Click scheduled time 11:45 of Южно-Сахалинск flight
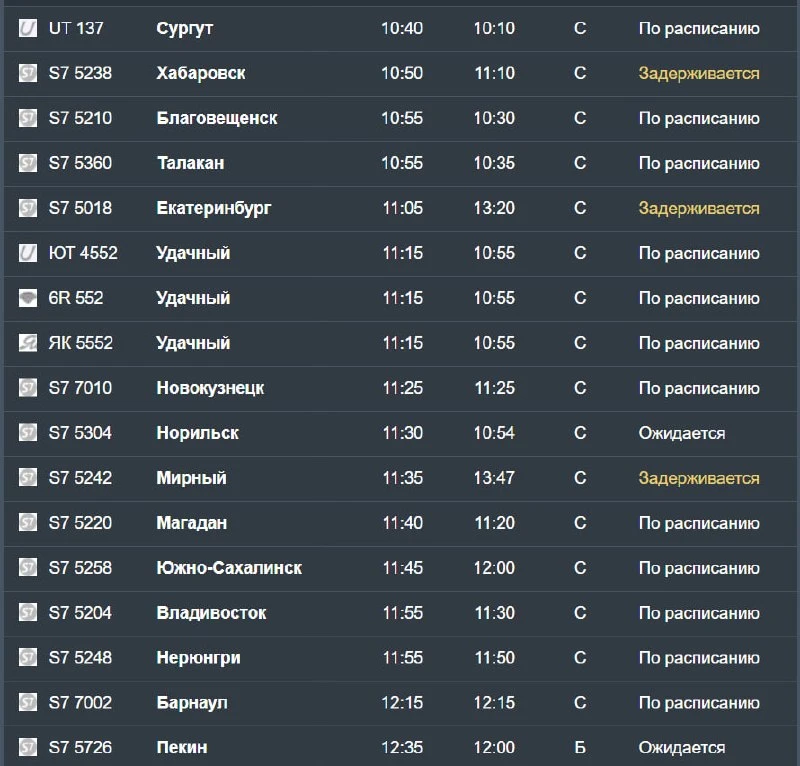 tap(403, 567)
